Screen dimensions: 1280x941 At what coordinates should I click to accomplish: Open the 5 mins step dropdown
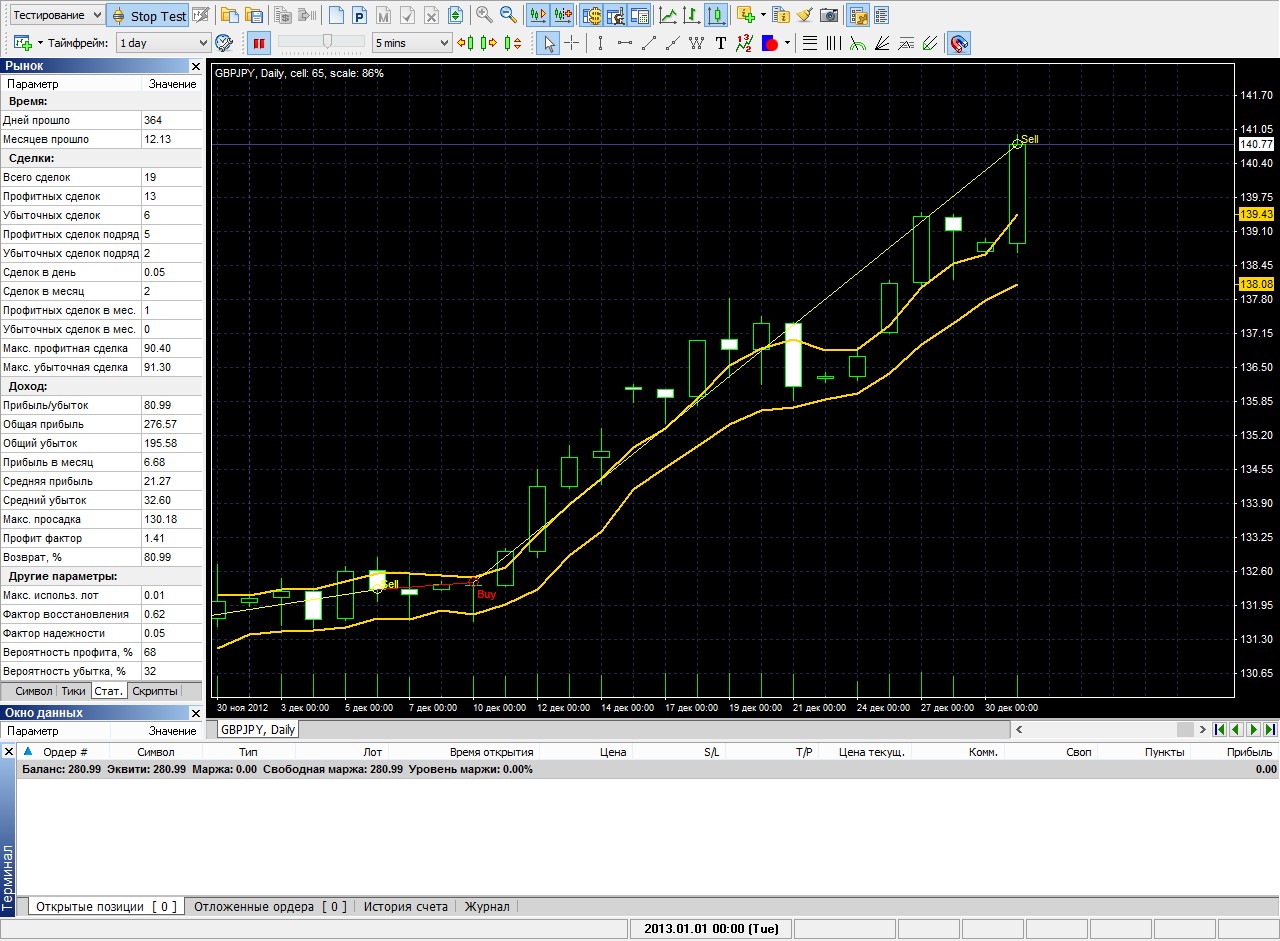click(412, 43)
